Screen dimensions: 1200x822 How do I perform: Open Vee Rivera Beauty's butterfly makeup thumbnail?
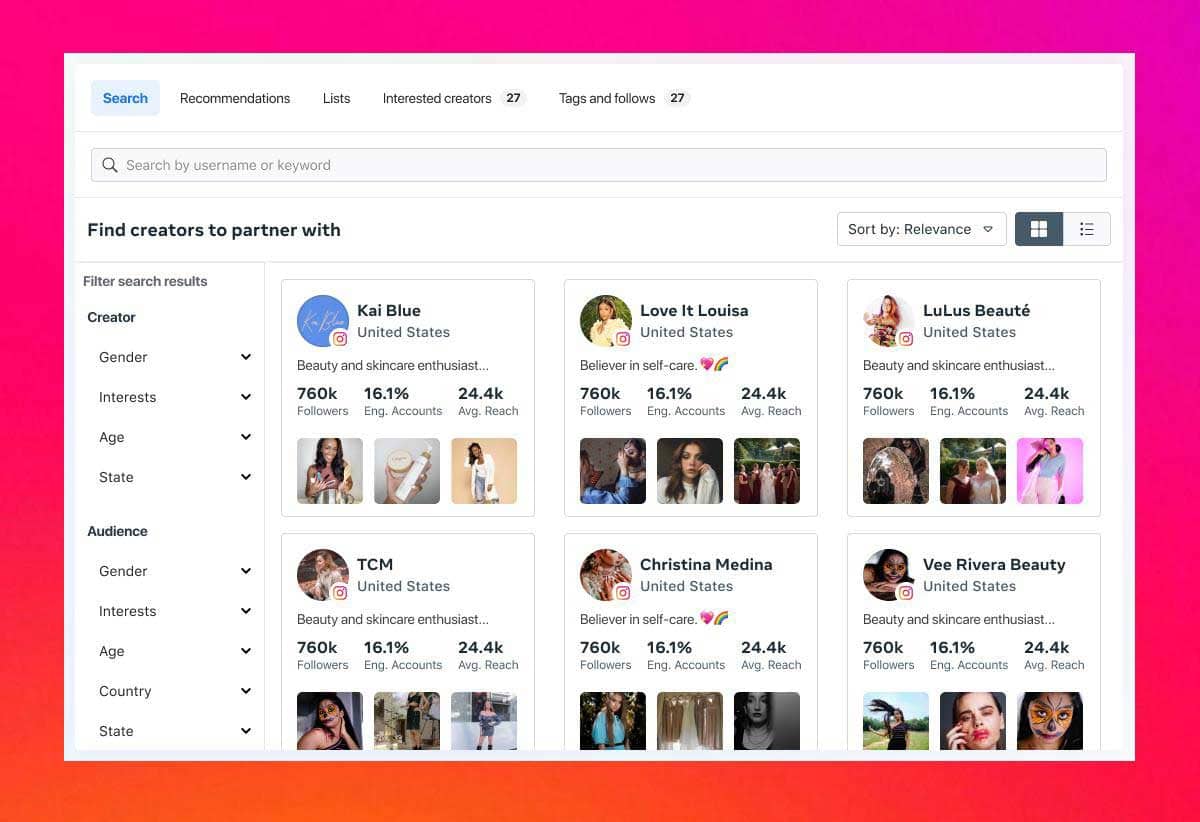[x=1050, y=721]
